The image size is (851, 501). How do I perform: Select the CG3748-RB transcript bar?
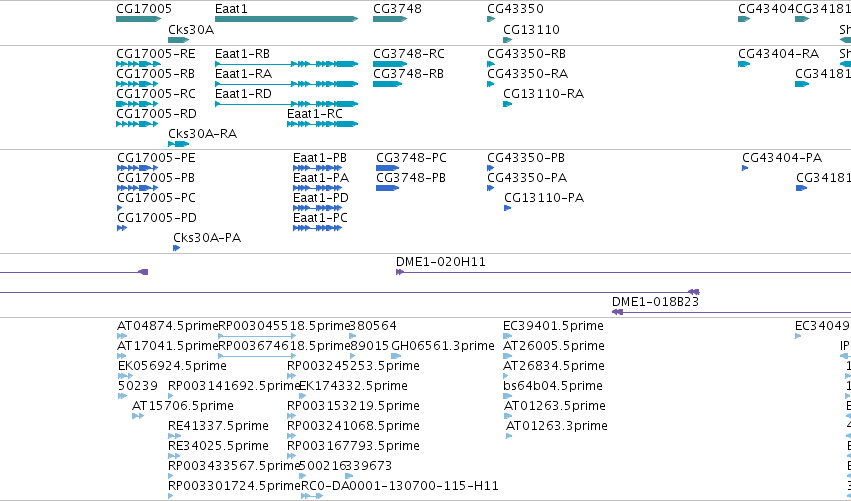388,84
